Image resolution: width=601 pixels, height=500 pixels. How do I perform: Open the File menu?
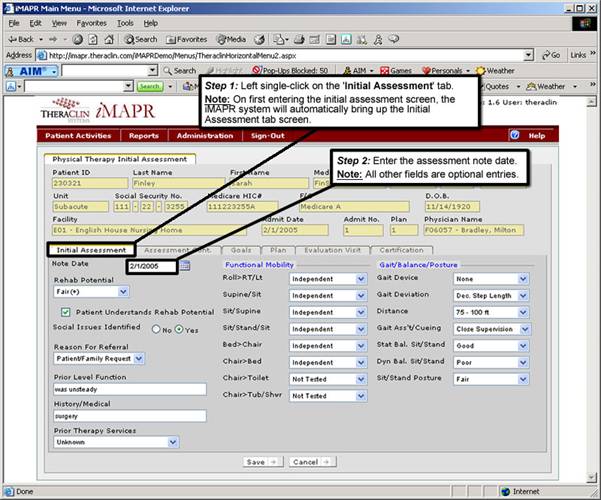point(14,23)
